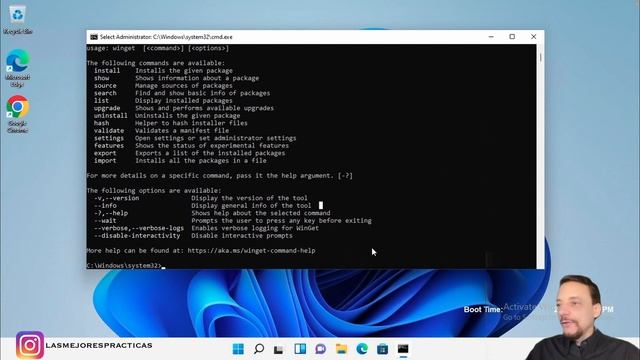Open the taskbar Search magnifier

coord(259,349)
